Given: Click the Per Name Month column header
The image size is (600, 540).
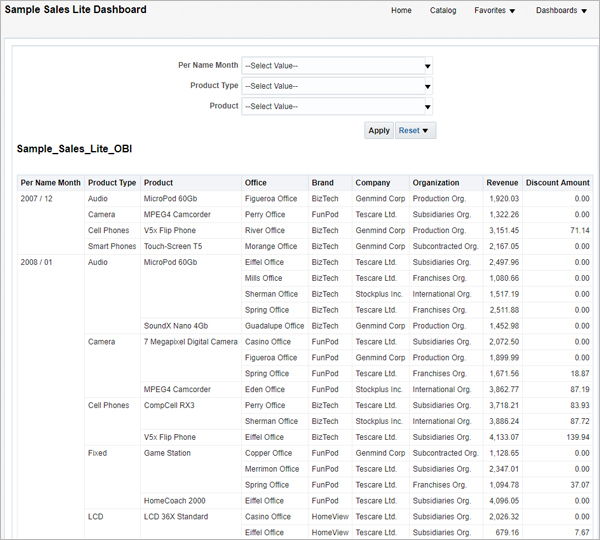Looking at the screenshot, I should (51, 183).
